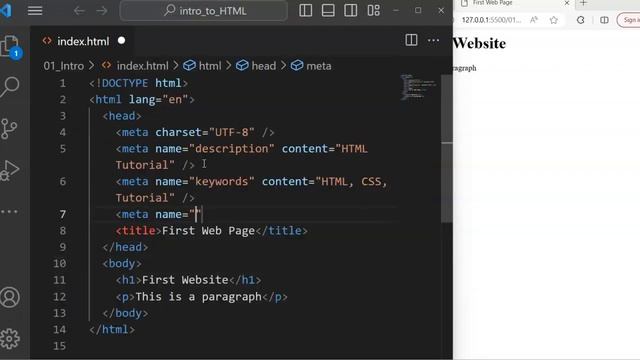Go forward with the right arrow

(102, 11)
